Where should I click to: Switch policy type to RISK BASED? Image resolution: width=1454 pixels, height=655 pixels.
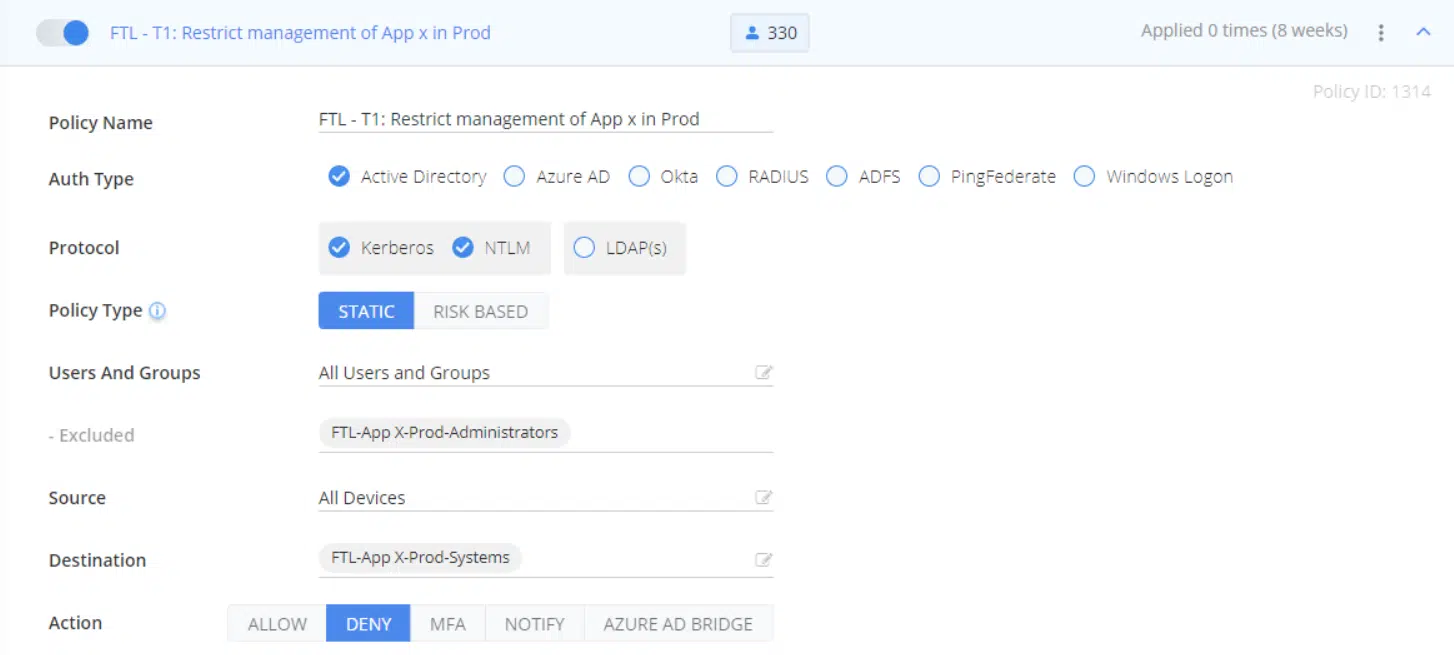click(480, 311)
